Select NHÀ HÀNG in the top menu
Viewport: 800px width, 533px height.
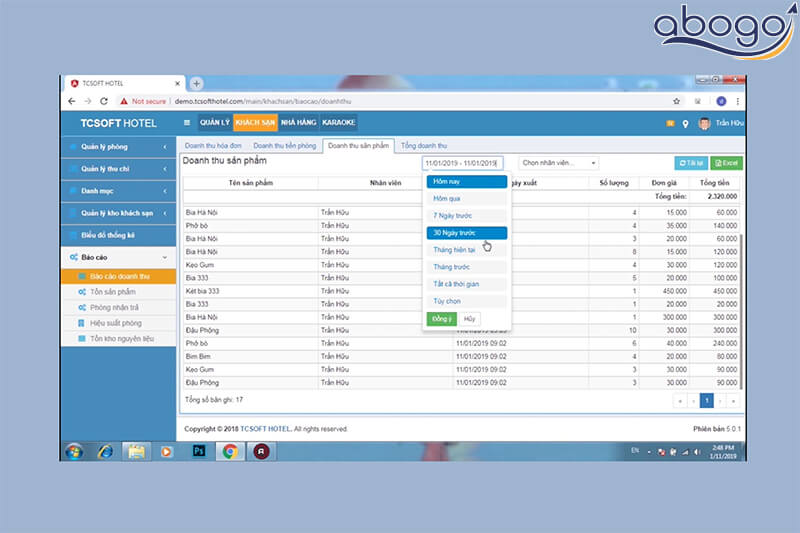pyautogui.click(x=298, y=123)
